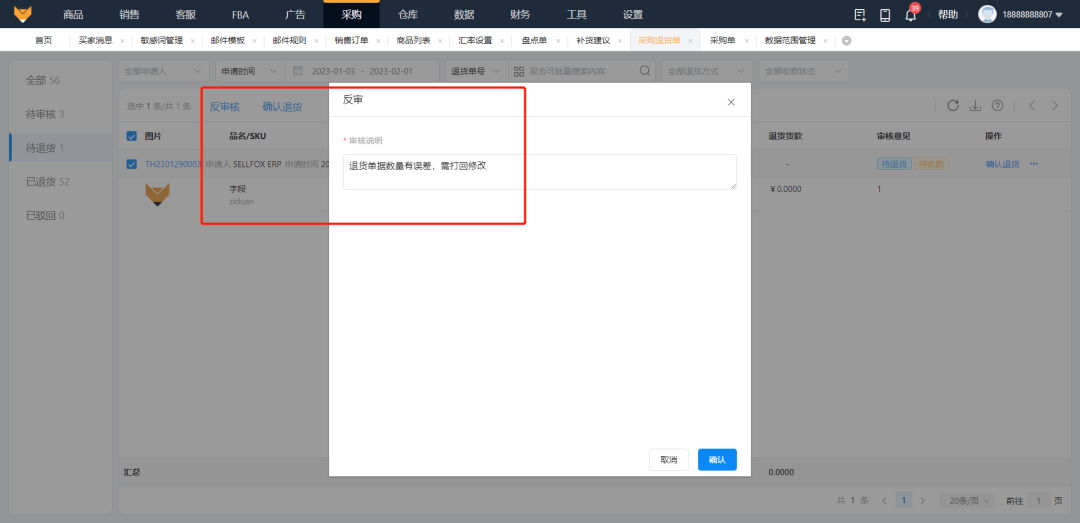Click the 帮助 help link
Viewport: 1080px width, 523px height.
[x=948, y=14]
